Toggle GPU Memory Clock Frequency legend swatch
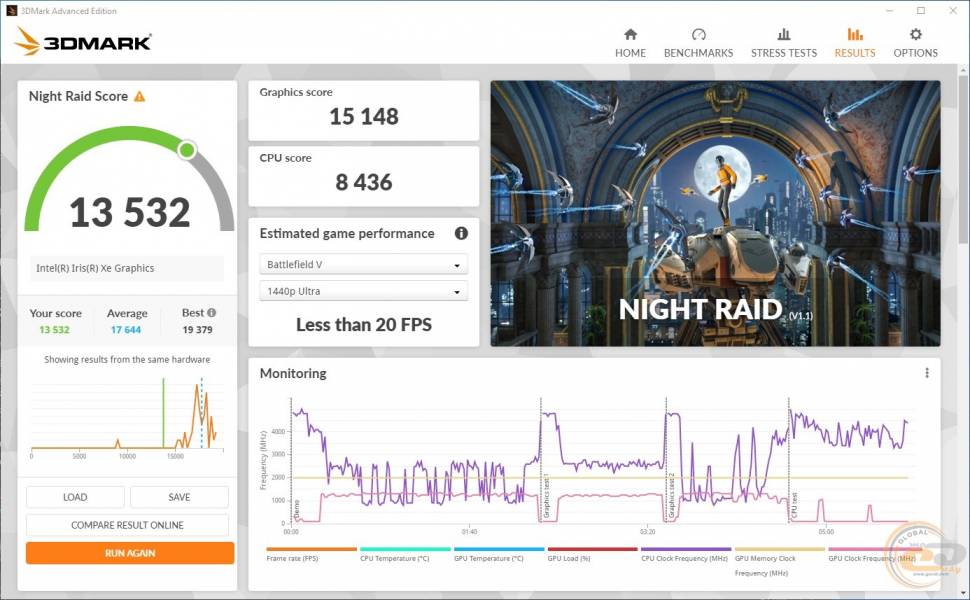This screenshot has width=970, height=600. [x=780, y=549]
